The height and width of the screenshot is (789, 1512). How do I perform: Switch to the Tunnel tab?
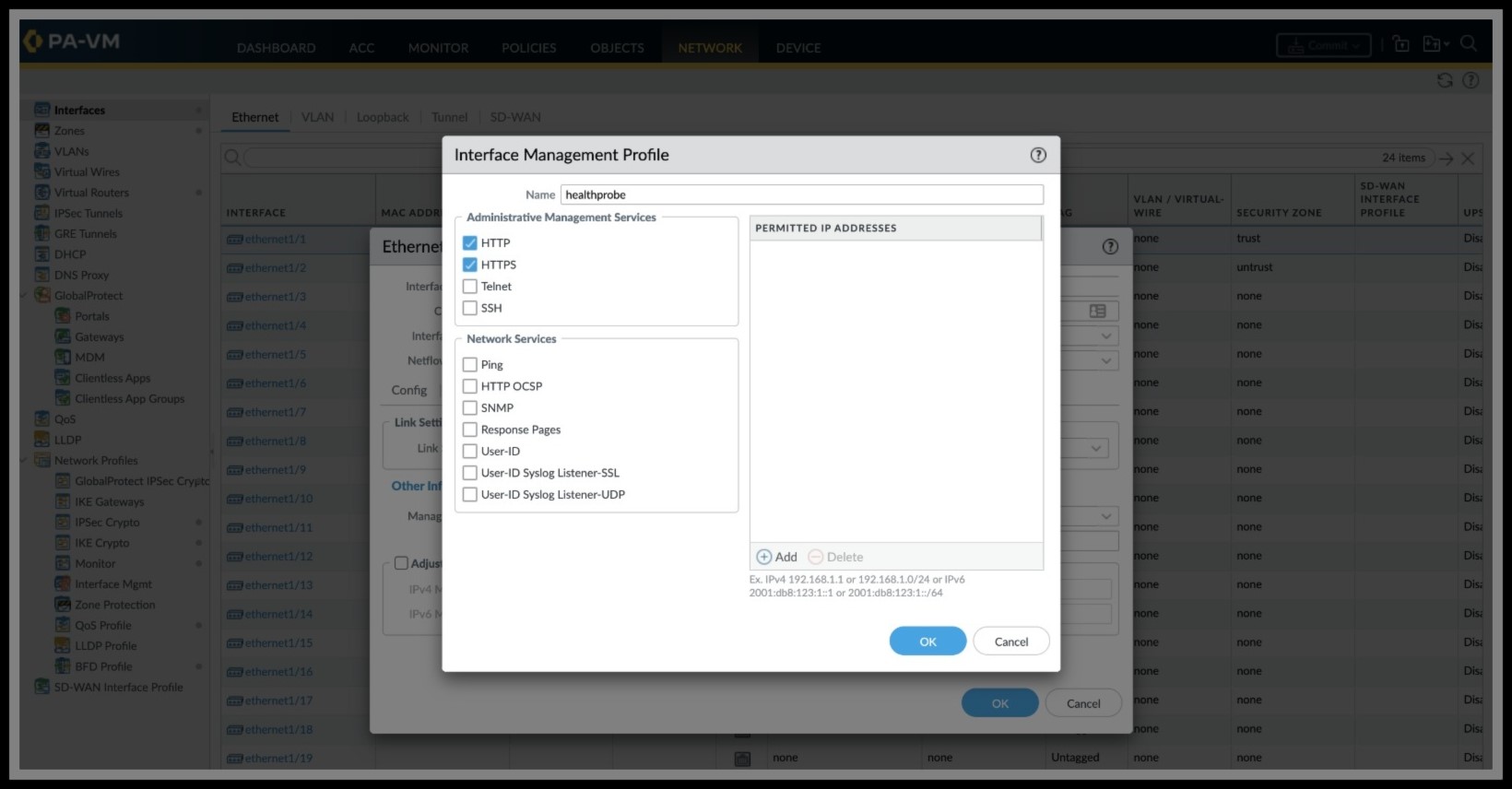tap(449, 117)
